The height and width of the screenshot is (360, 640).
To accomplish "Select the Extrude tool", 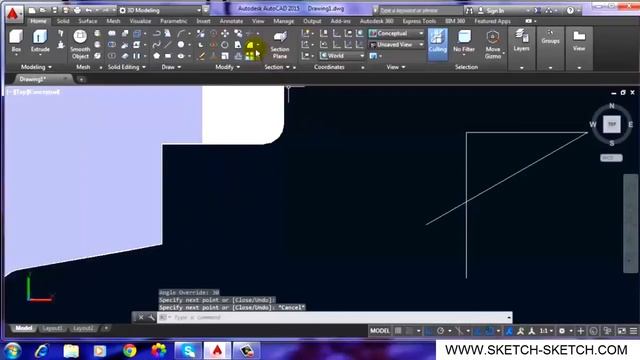I will 40,42.
